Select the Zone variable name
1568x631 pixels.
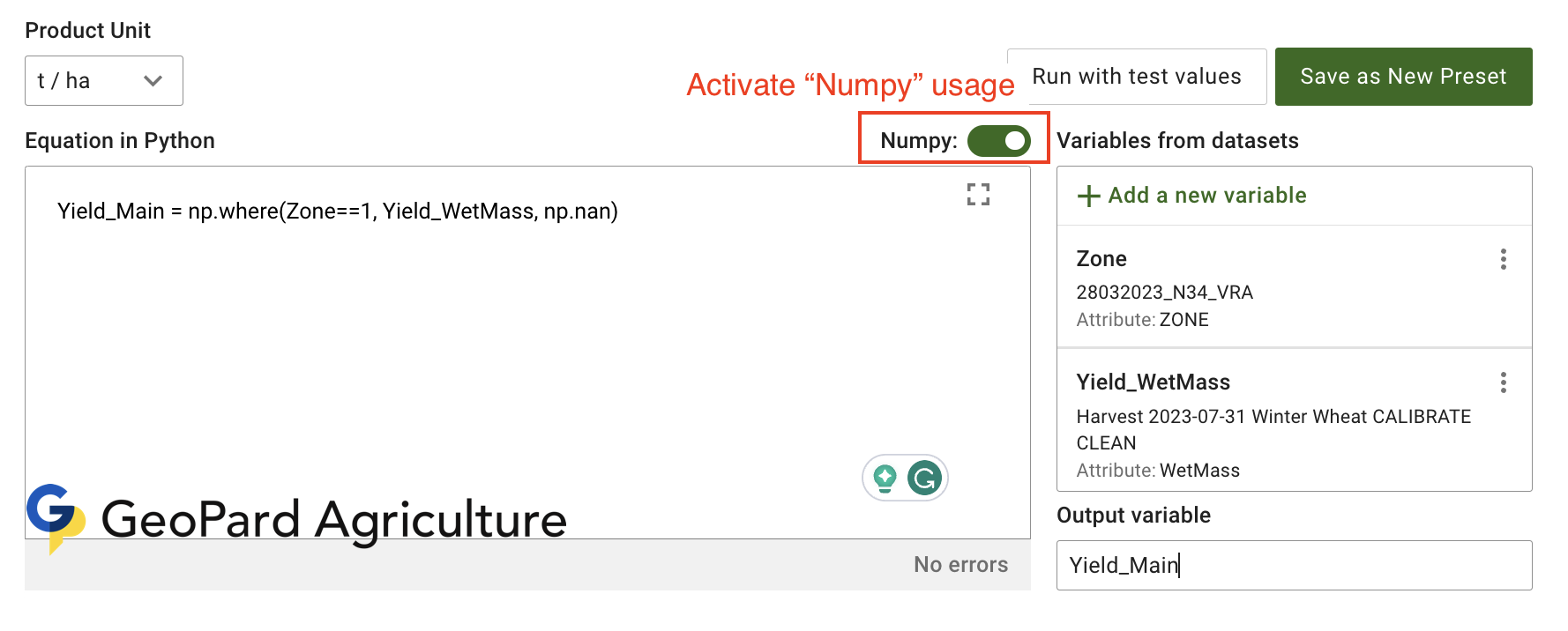[1101, 259]
